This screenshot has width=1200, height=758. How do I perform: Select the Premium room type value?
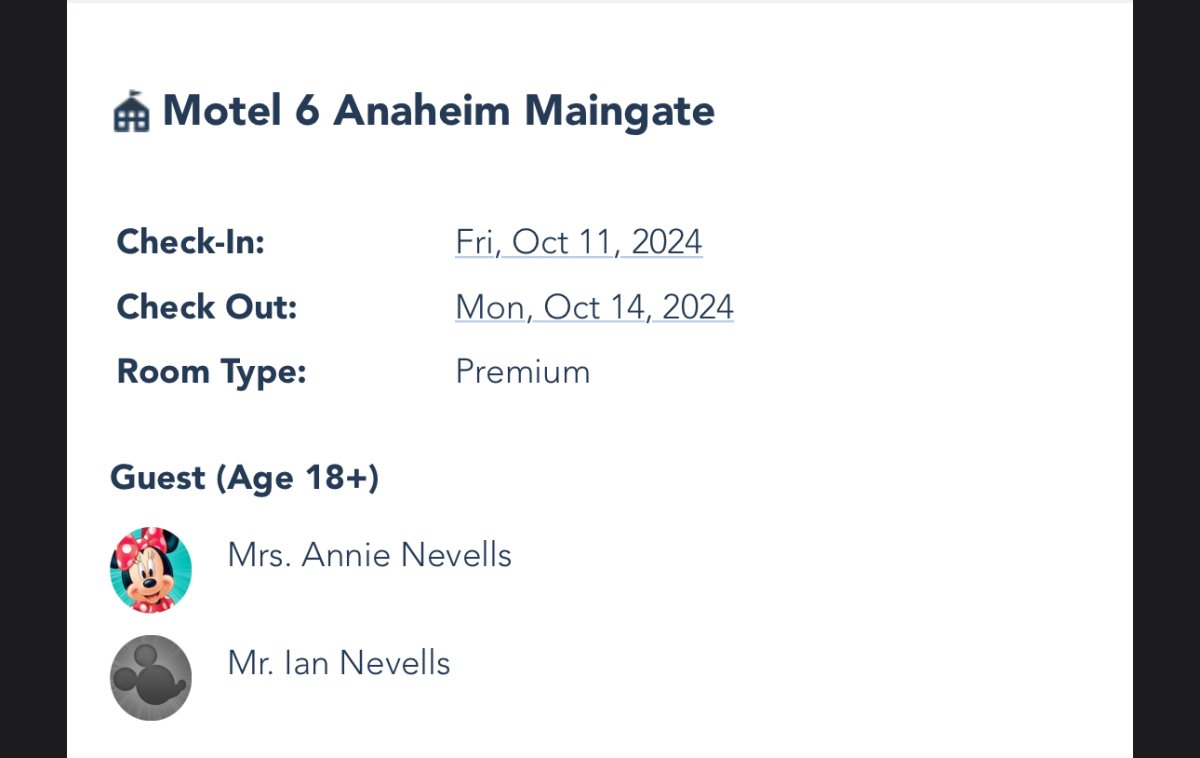tap(522, 372)
